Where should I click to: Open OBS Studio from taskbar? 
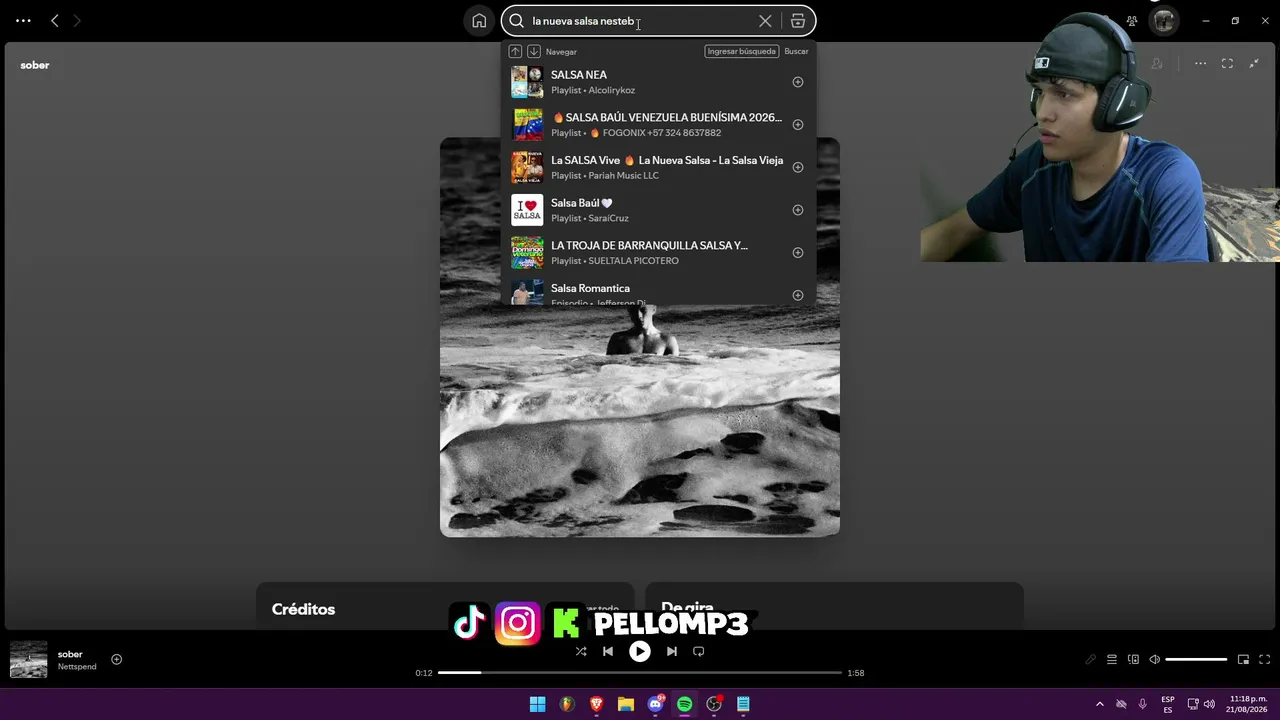(x=714, y=704)
